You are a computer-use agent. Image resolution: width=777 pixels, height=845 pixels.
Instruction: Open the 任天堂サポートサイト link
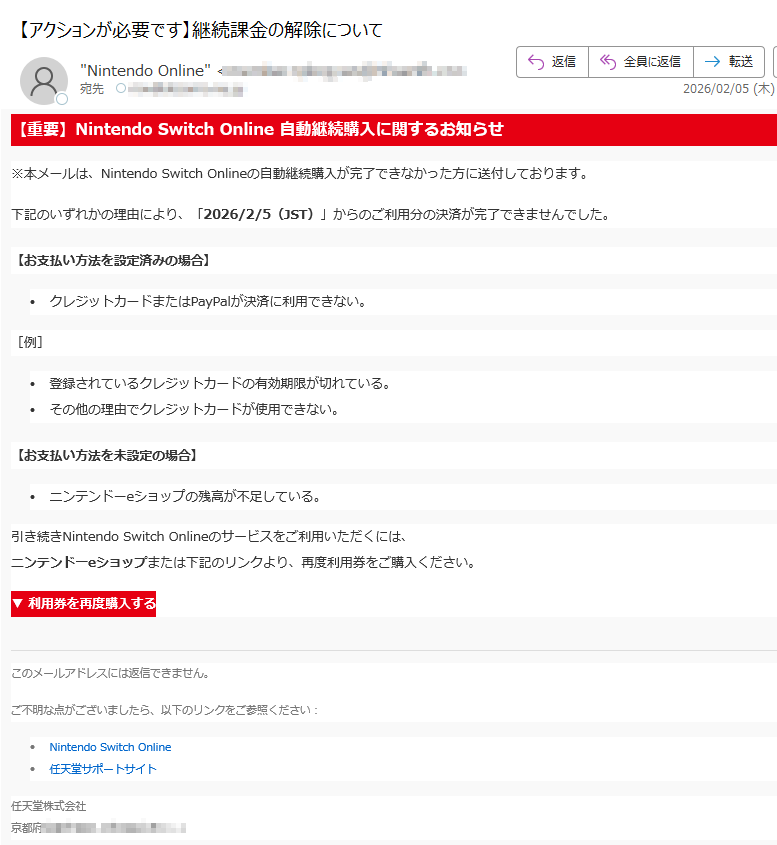coord(103,769)
